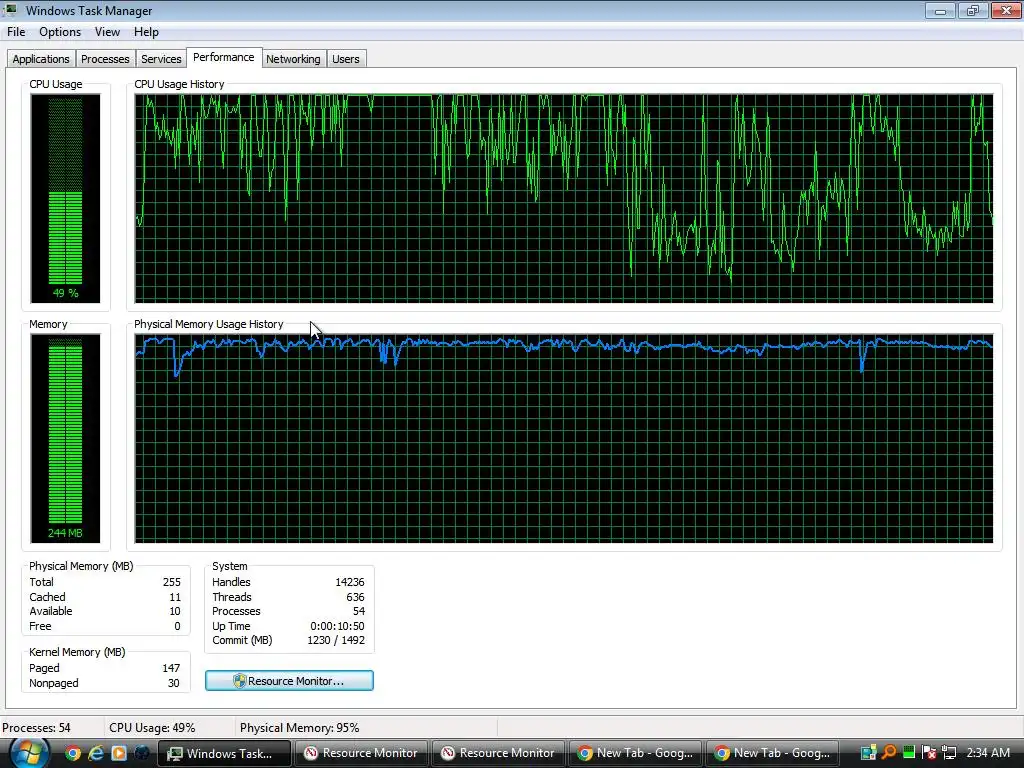This screenshot has width=1024, height=768.
Task: Launch Windows Media Player from Quick Launch
Action: tap(118, 754)
